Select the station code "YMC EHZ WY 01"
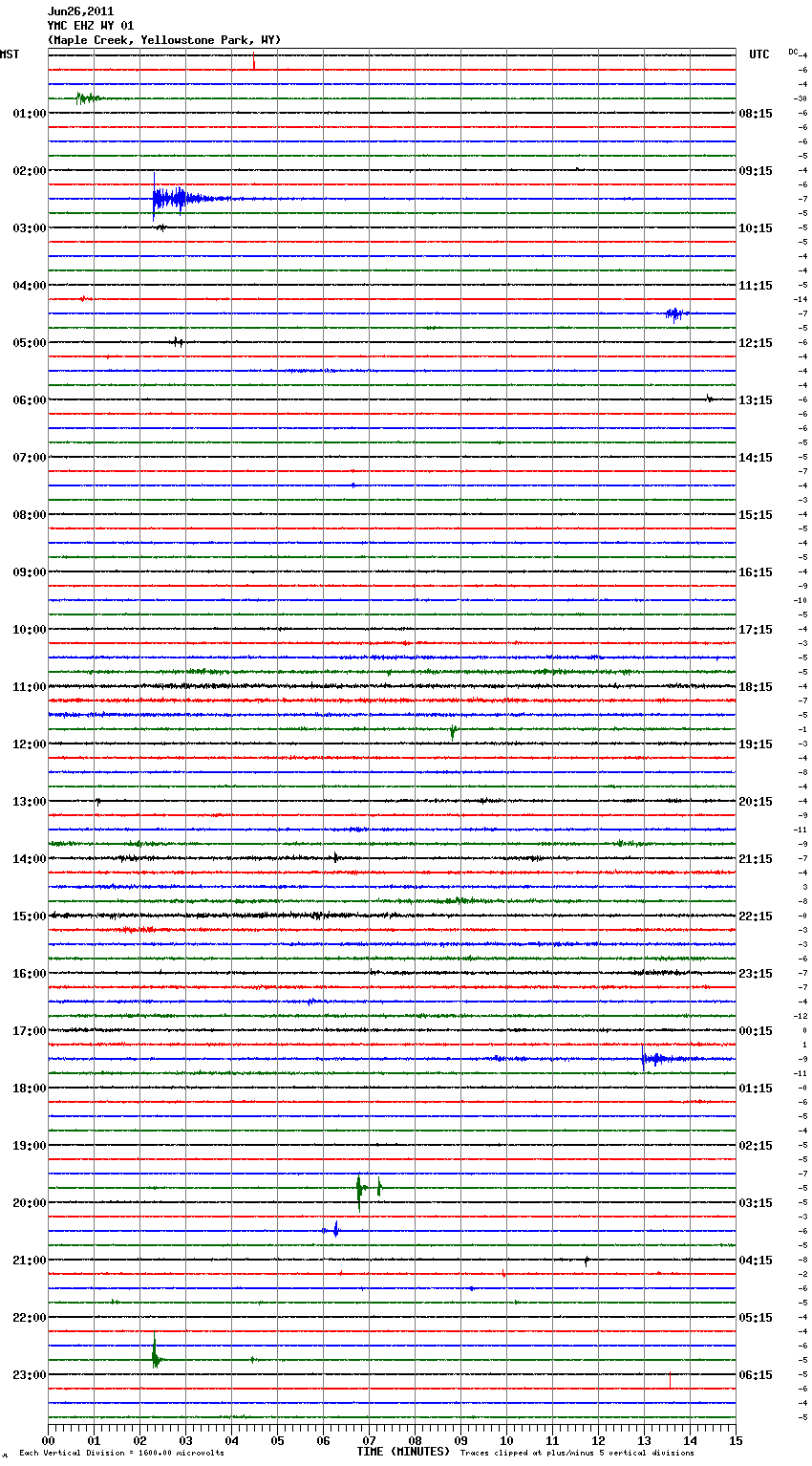Screen dimensions: 812x1466 (x=91, y=26)
